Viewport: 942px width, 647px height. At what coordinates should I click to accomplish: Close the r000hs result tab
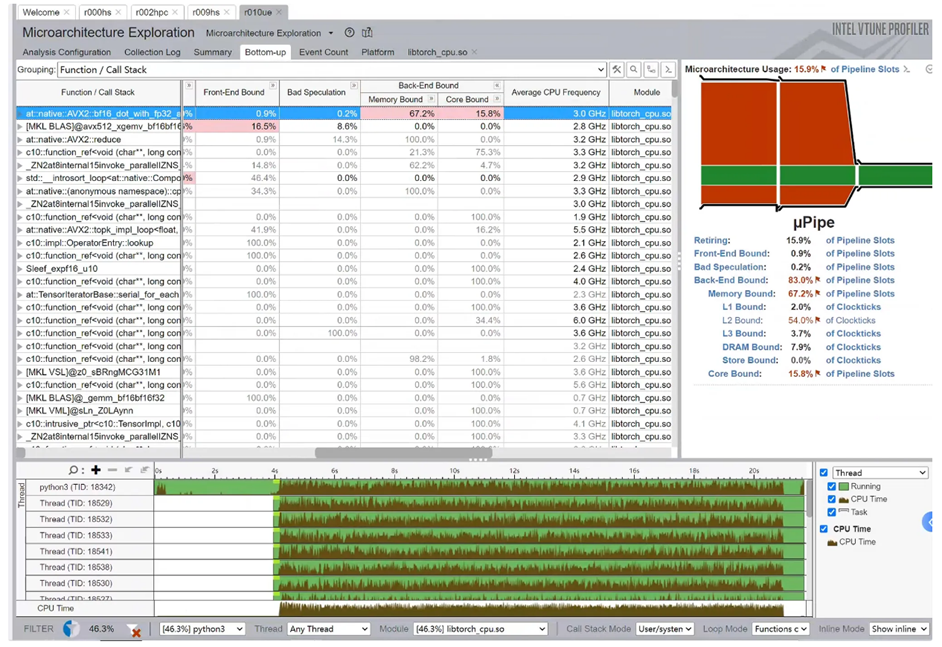point(118,12)
